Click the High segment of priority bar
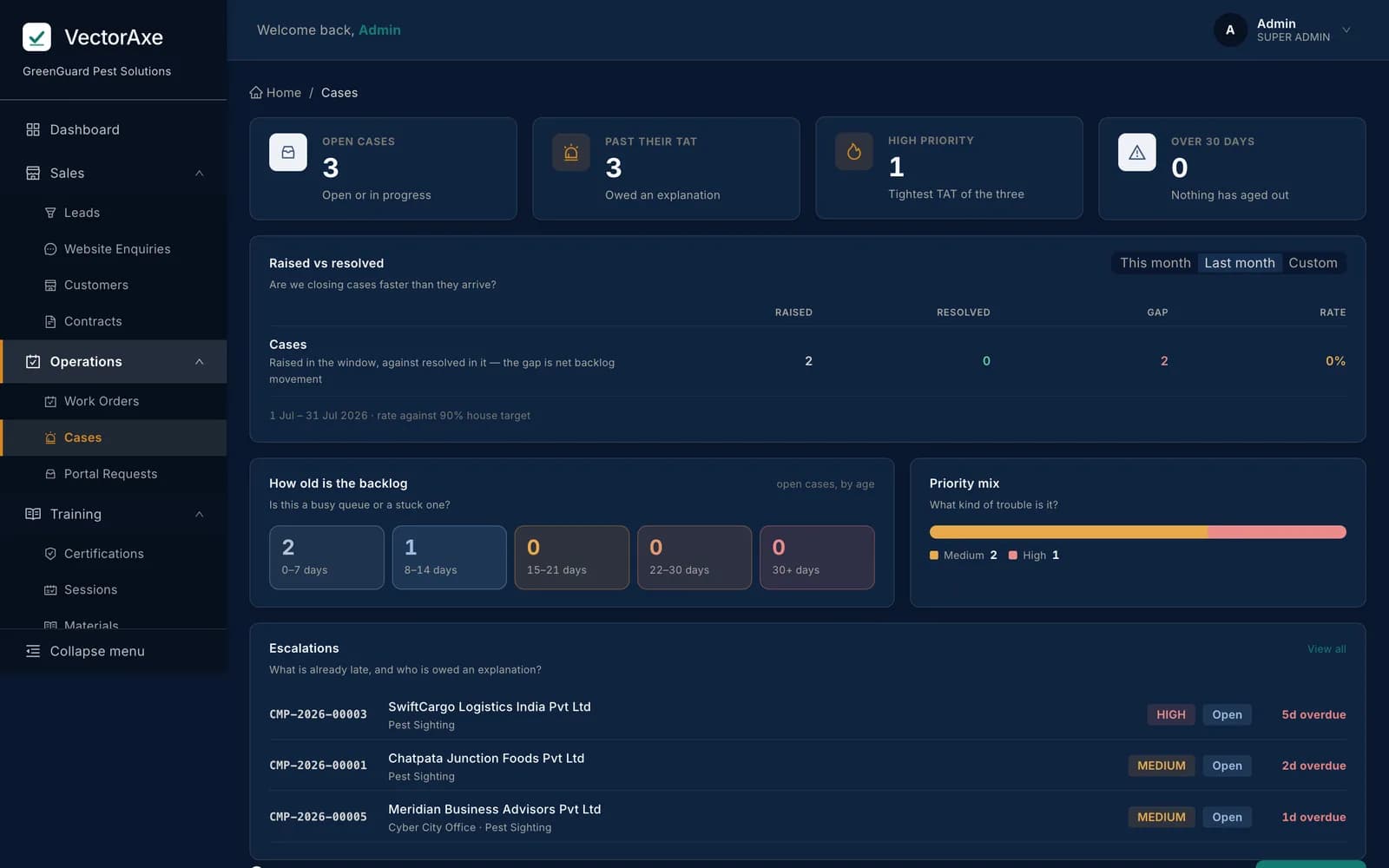Screen dimensions: 1389x868 tap(1277, 532)
